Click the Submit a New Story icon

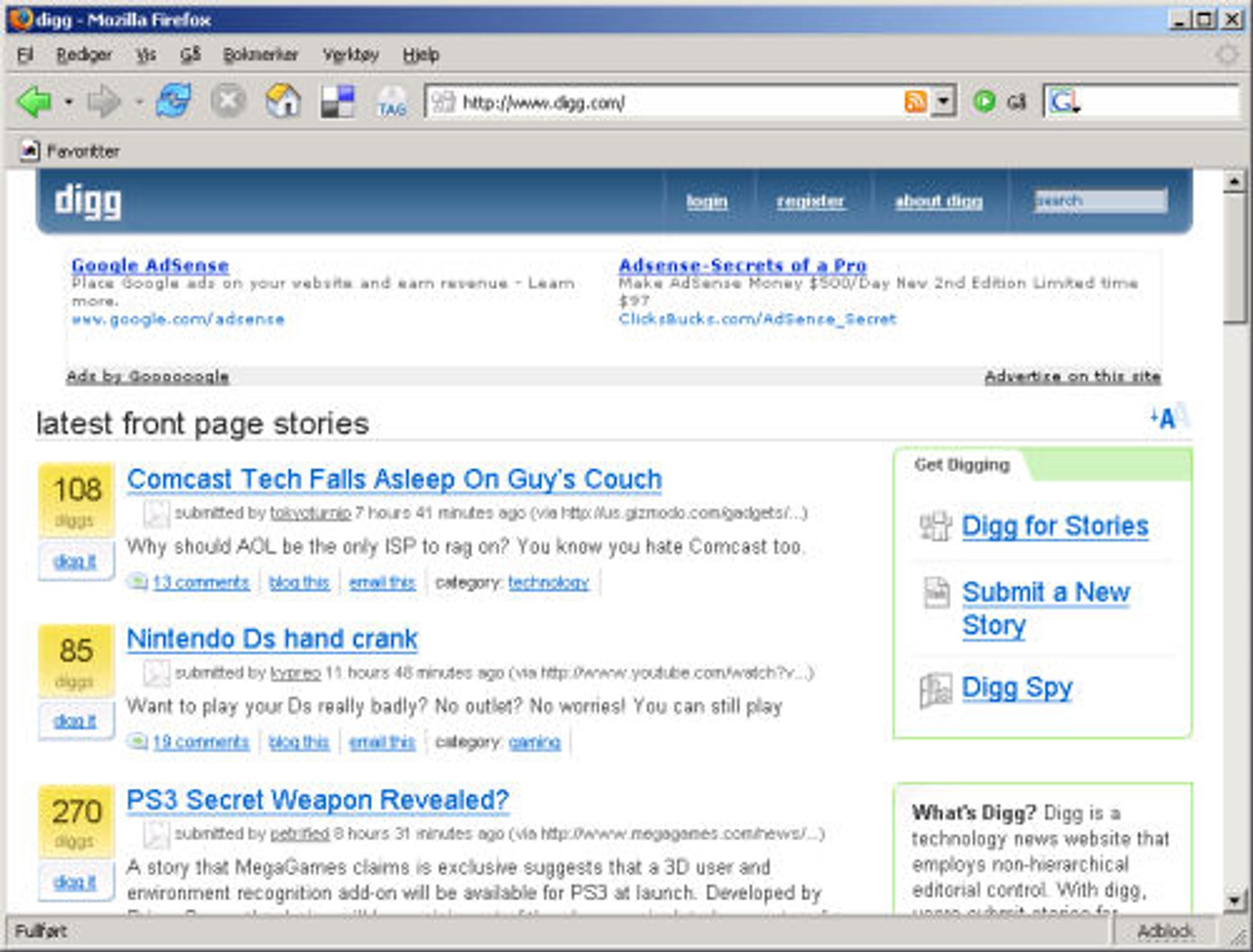tap(937, 592)
